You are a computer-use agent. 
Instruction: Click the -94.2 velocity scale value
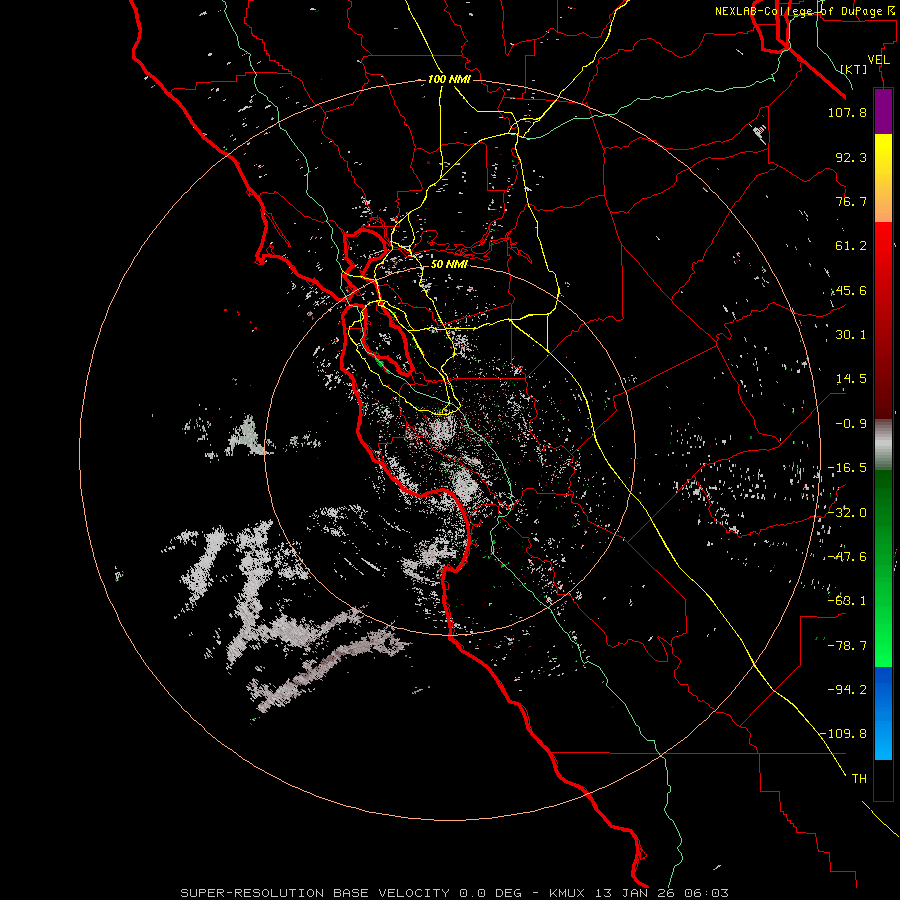point(847,690)
